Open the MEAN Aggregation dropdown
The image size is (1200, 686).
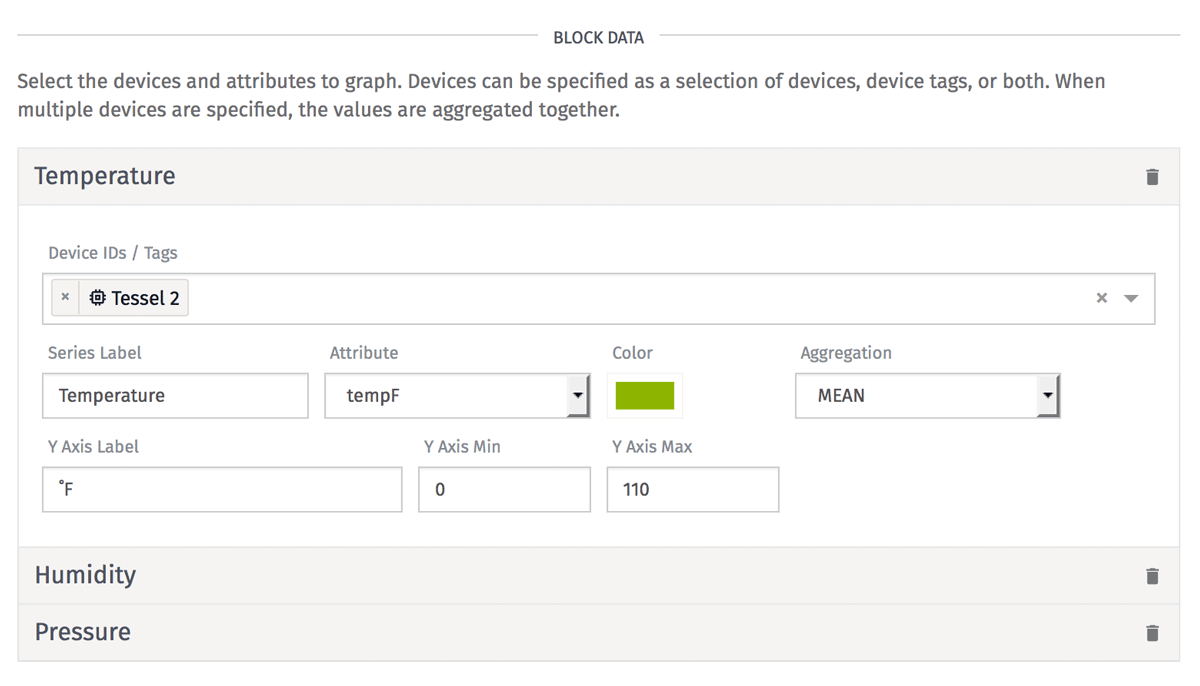[x=927, y=396]
